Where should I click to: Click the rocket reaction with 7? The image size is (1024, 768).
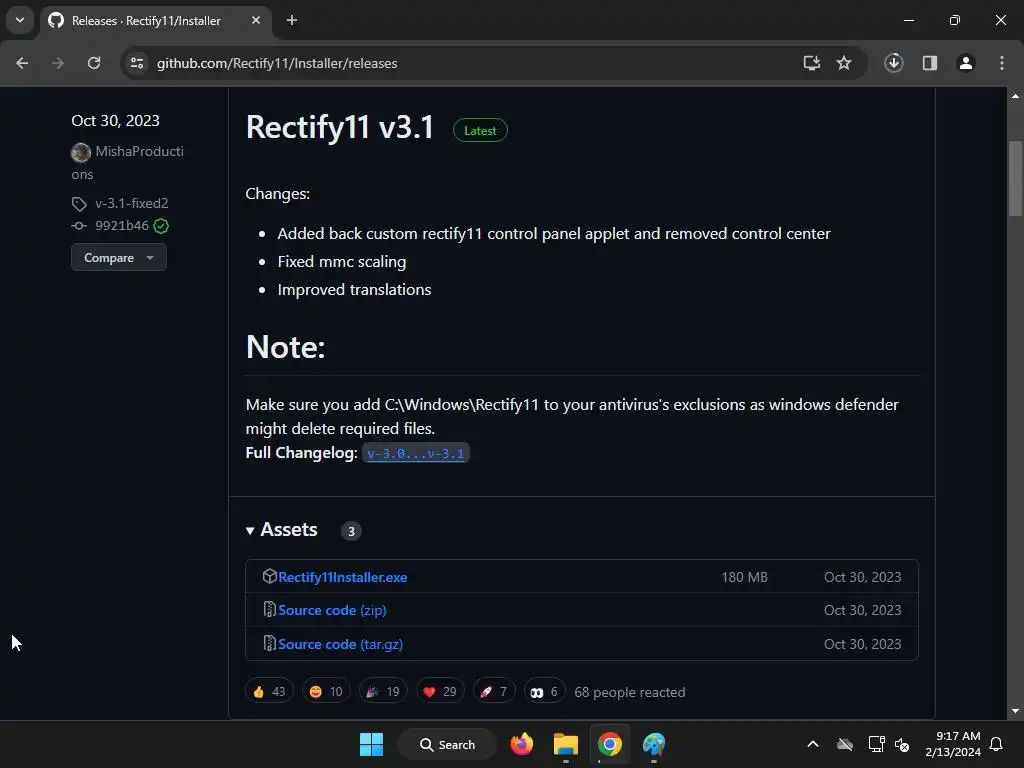494,692
